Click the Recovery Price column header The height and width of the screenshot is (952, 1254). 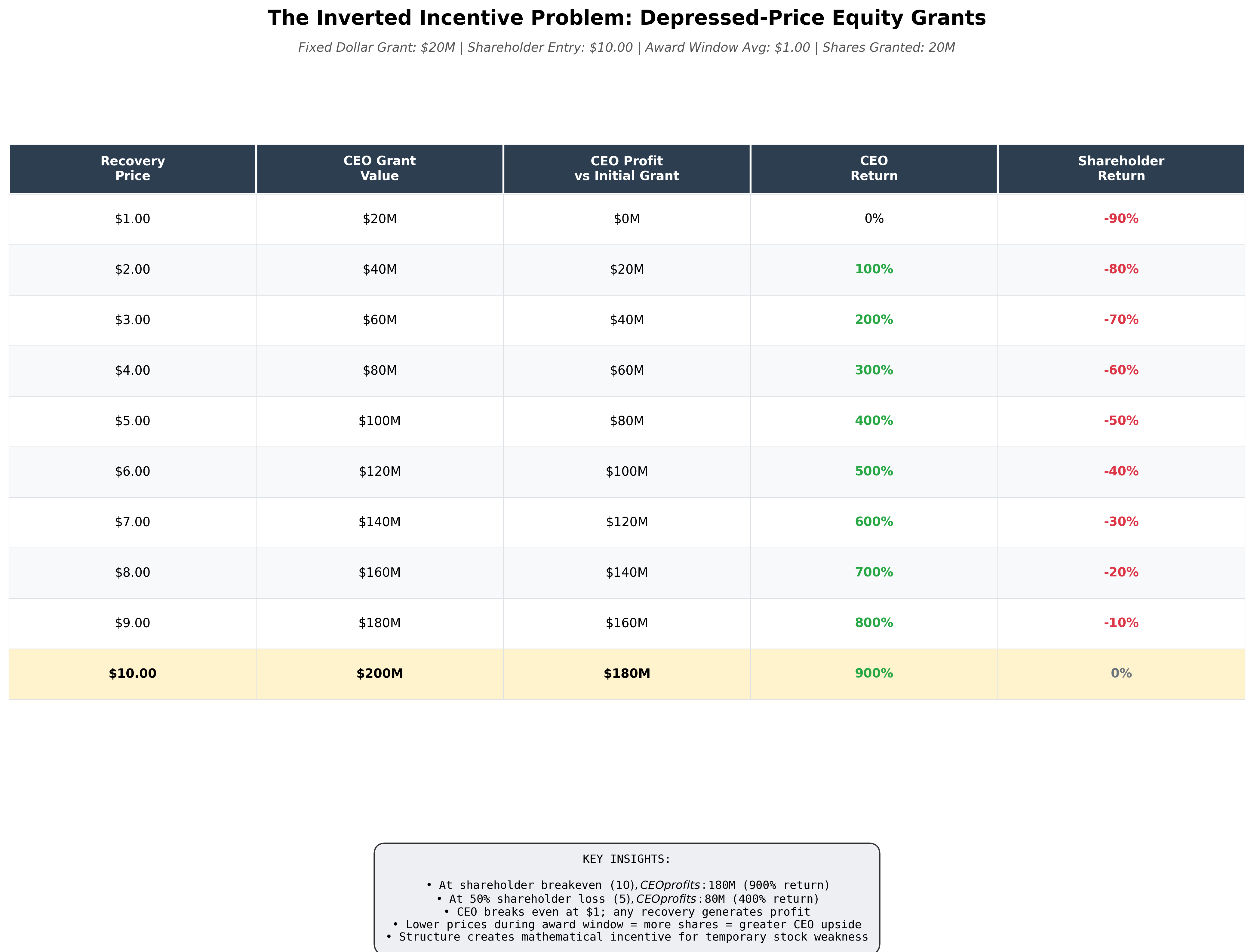click(x=133, y=168)
